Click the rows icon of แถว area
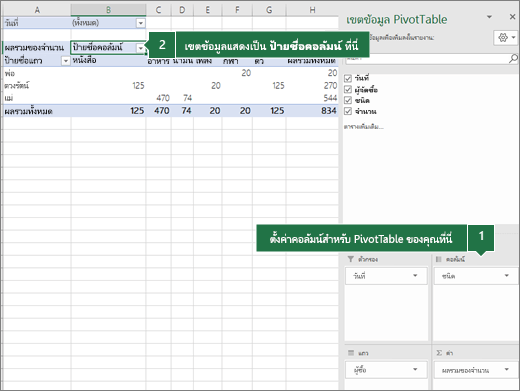 point(351,353)
